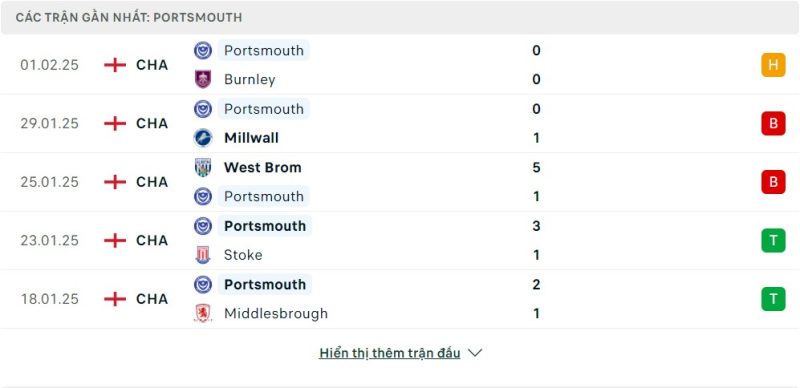This screenshot has height=388, width=800.
Task: Open the Millwall team name
Action: pyautogui.click(x=251, y=138)
